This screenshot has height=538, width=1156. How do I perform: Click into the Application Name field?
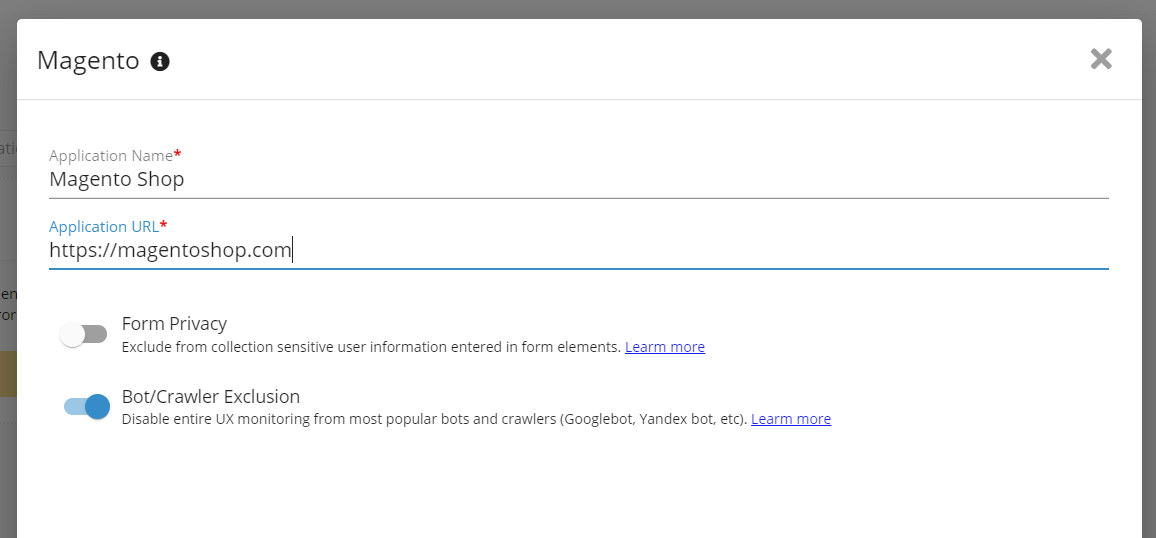click(578, 180)
